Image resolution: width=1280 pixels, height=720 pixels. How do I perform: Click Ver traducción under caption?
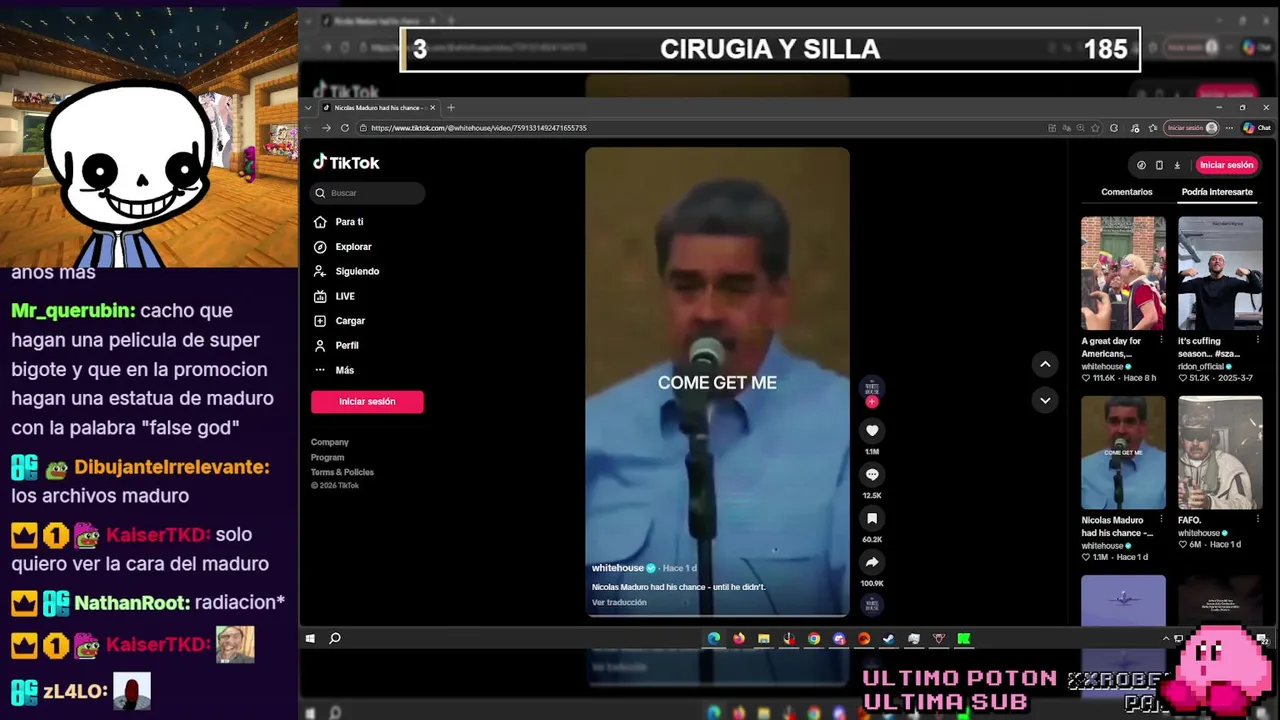pyautogui.click(x=619, y=602)
